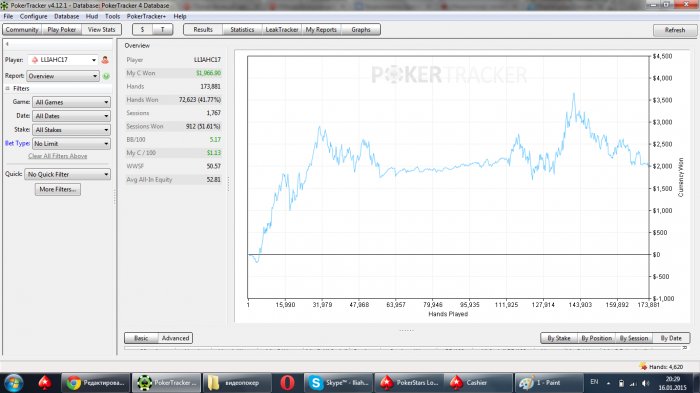The width and height of the screenshot is (700, 393).
Task: Click Clear All Filters Above link
Action: [58, 156]
